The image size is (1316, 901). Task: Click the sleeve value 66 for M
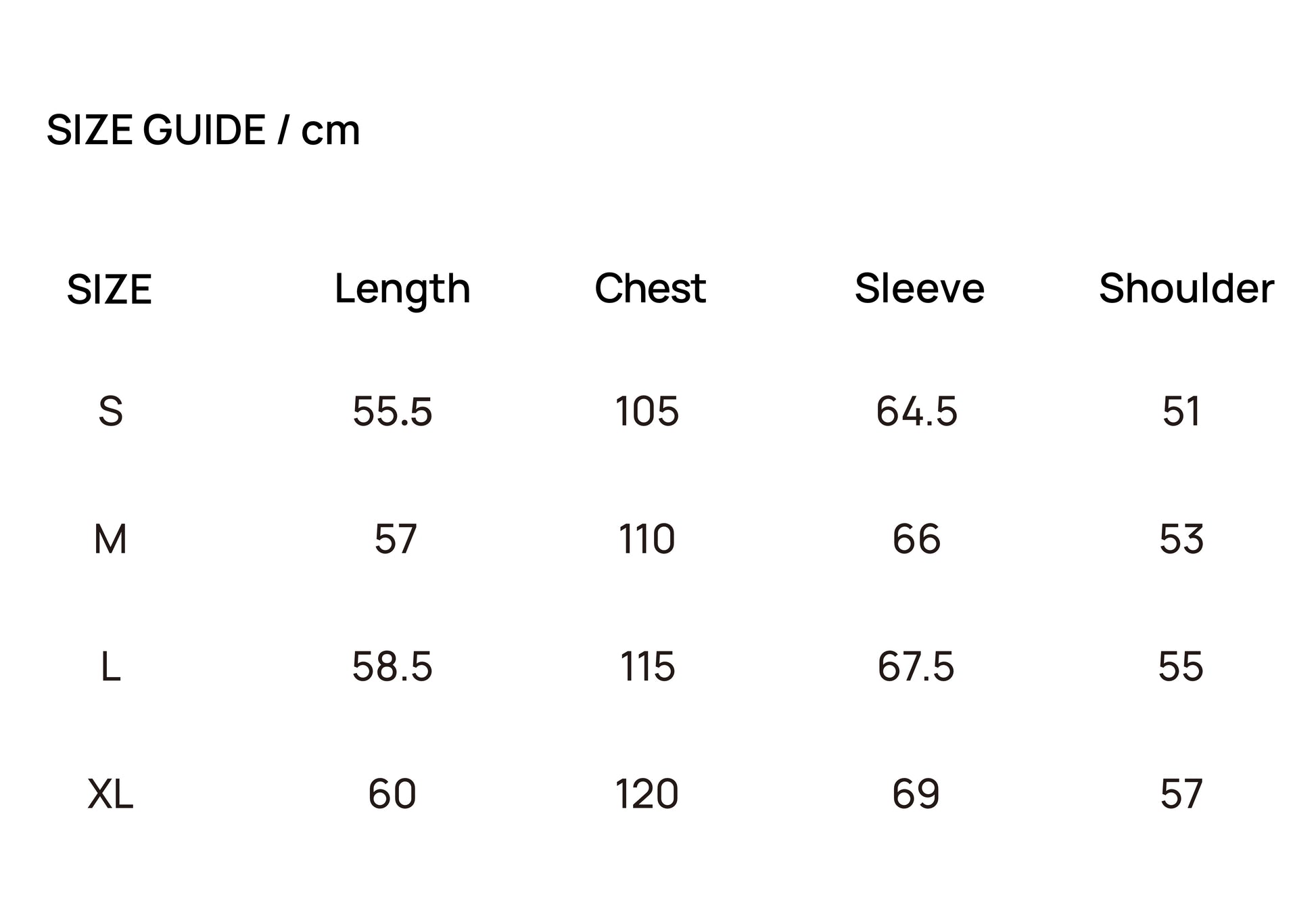click(916, 539)
